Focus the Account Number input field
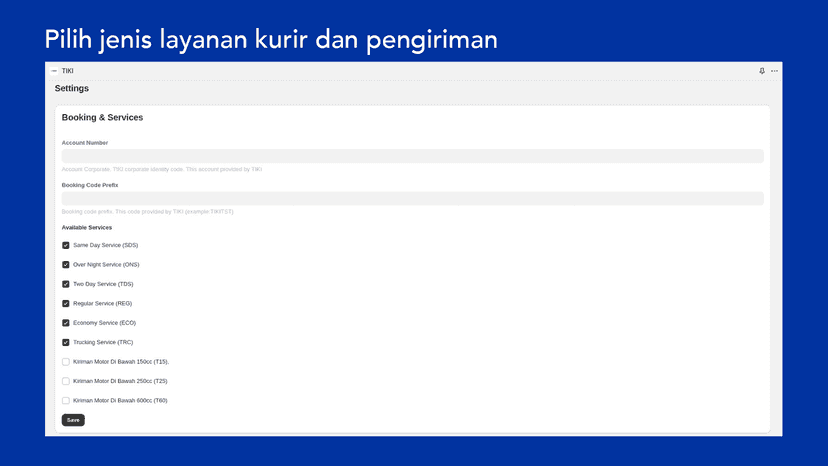The width and height of the screenshot is (828, 466). tap(412, 156)
